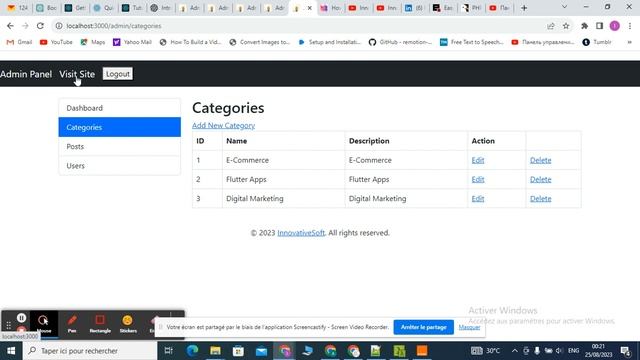Go back with the browser back arrow
This screenshot has width=640, height=360.
(x=10, y=26)
